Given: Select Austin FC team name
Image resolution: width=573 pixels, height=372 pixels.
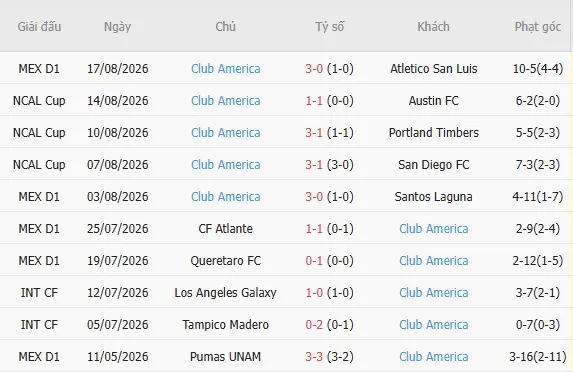Looking at the screenshot, I should [x=433, y=100].
